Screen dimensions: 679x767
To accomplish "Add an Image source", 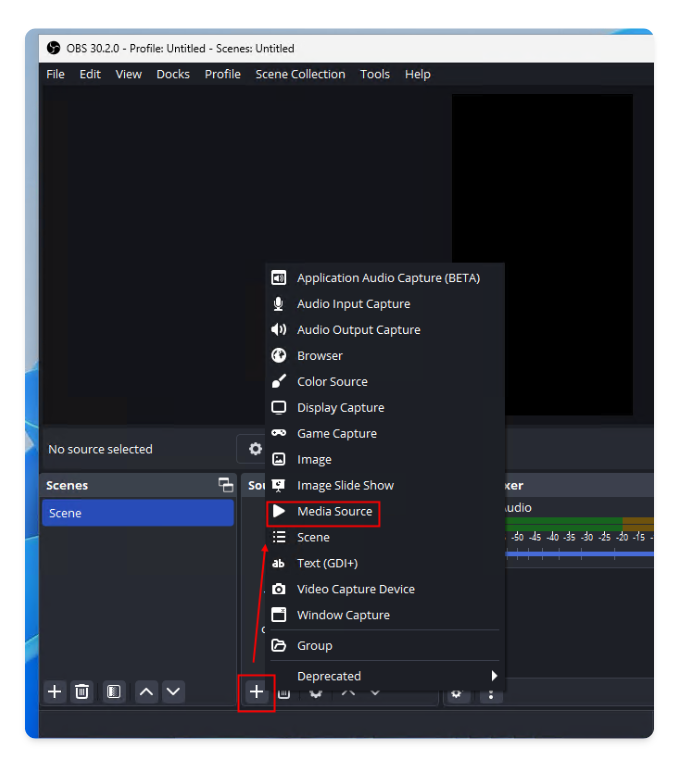I will [x=385, y=459].
